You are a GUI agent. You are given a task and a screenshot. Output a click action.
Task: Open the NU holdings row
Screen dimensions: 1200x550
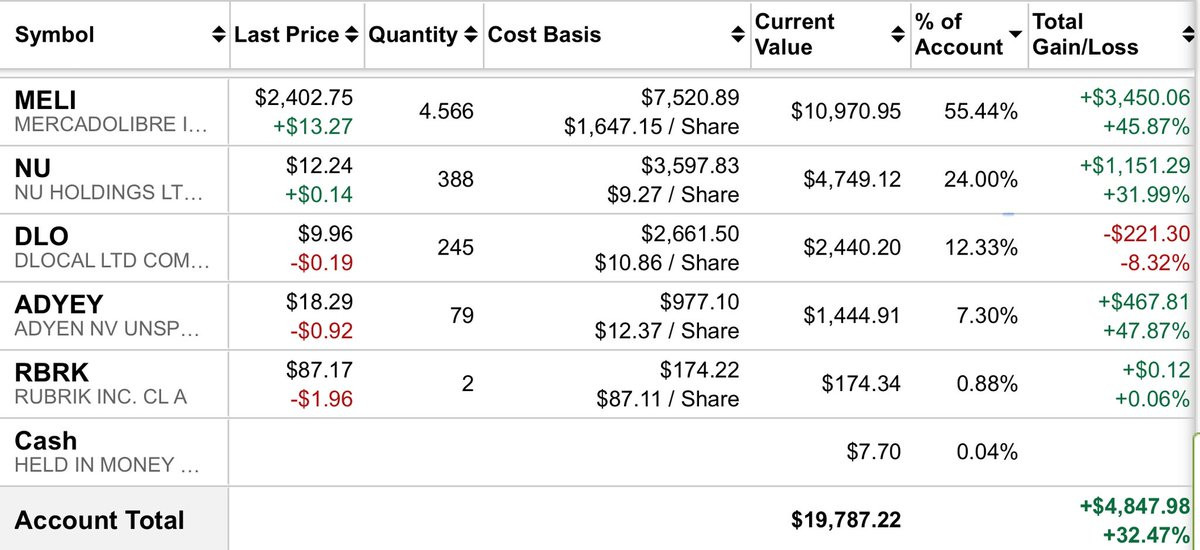pyautogui.click(x=600, y=180)
